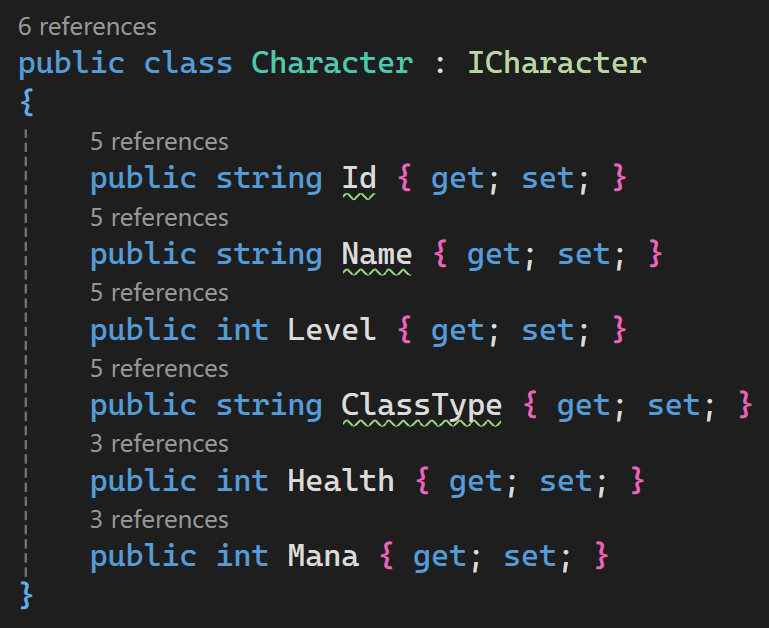
Task: Click the int type of Health property
Action: [242, 480]
